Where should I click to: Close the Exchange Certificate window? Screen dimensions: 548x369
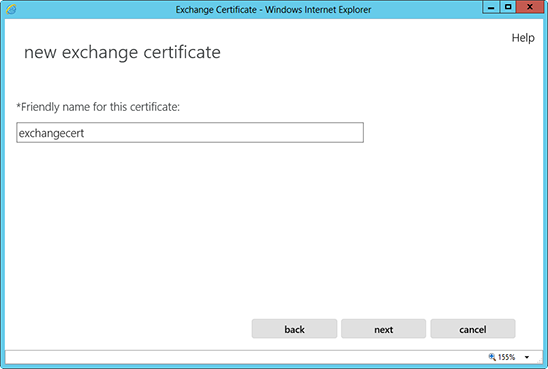tap(530, 7)
